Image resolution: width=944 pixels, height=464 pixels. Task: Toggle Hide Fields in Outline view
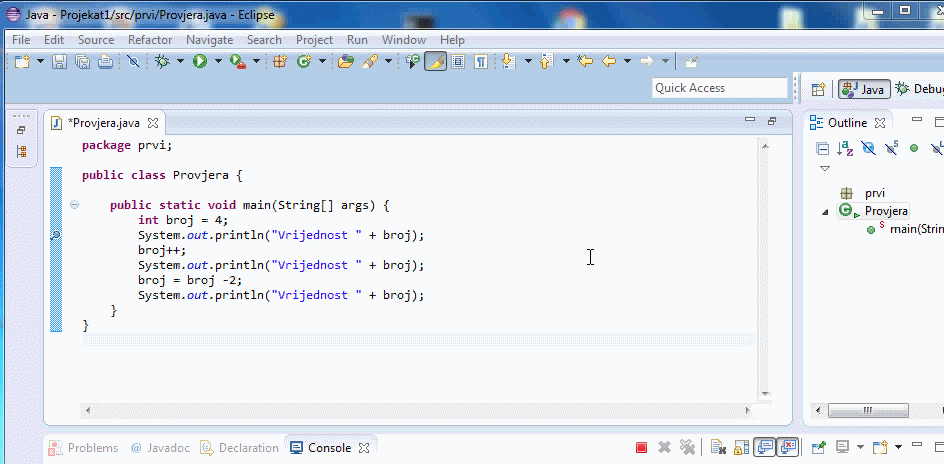(868, 149)
